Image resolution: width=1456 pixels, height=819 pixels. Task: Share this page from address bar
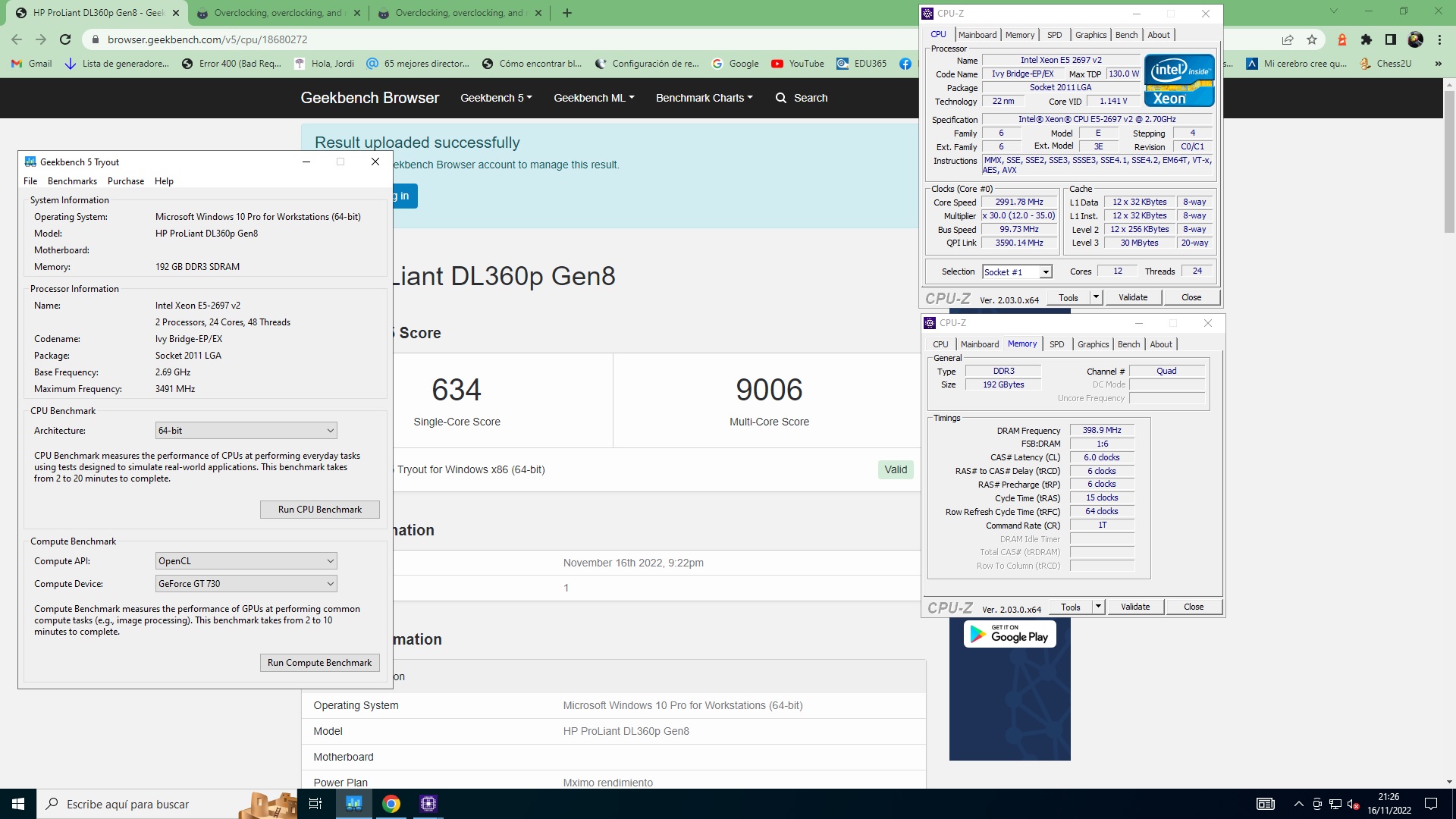pyautogui.click(x=1288, y=39)
